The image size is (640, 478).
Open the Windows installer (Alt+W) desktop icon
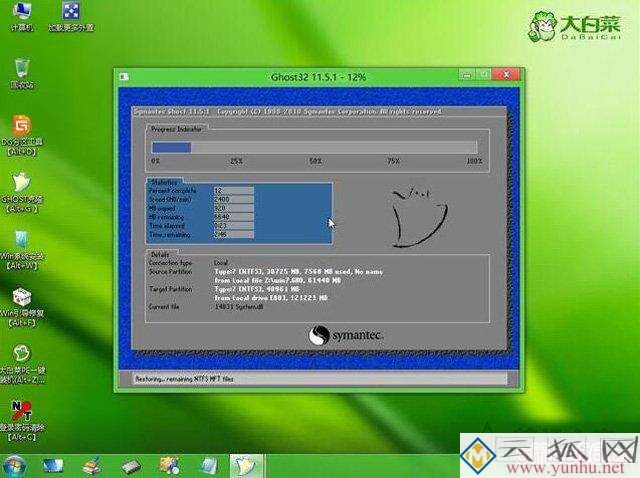tap(22, 250)
